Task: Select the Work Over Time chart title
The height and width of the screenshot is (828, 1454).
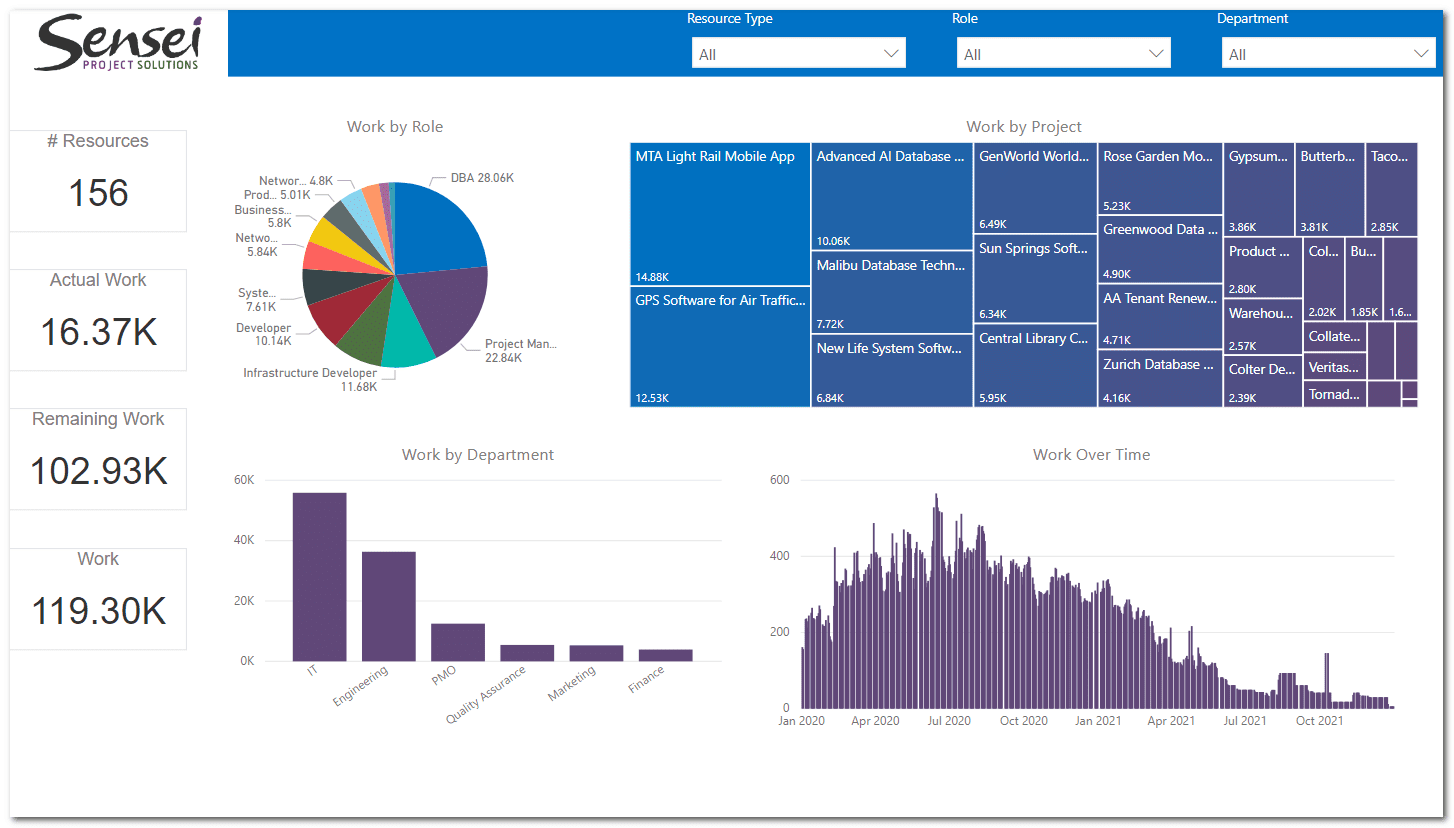Action: (1091, 455)
